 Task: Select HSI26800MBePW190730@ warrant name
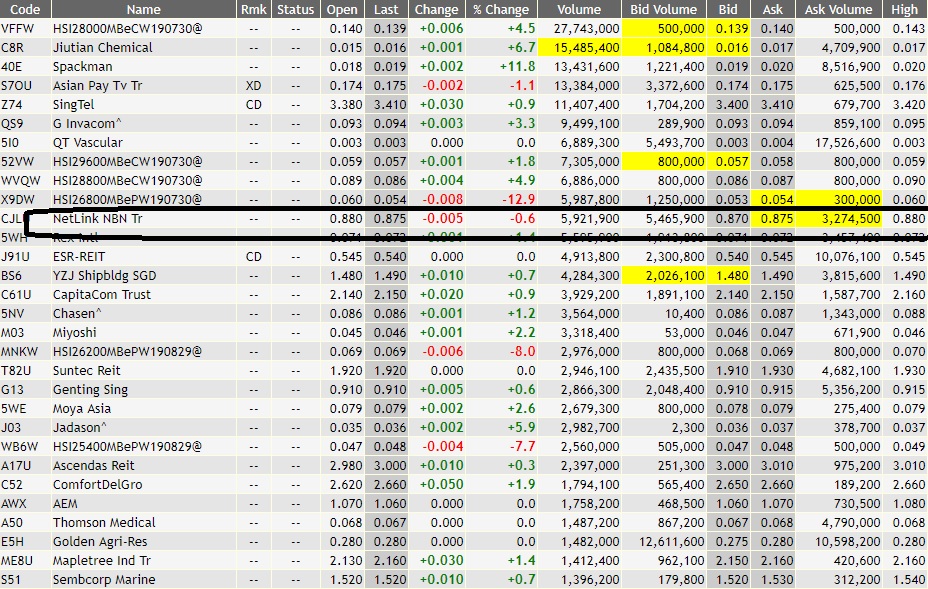pos(127,199)
